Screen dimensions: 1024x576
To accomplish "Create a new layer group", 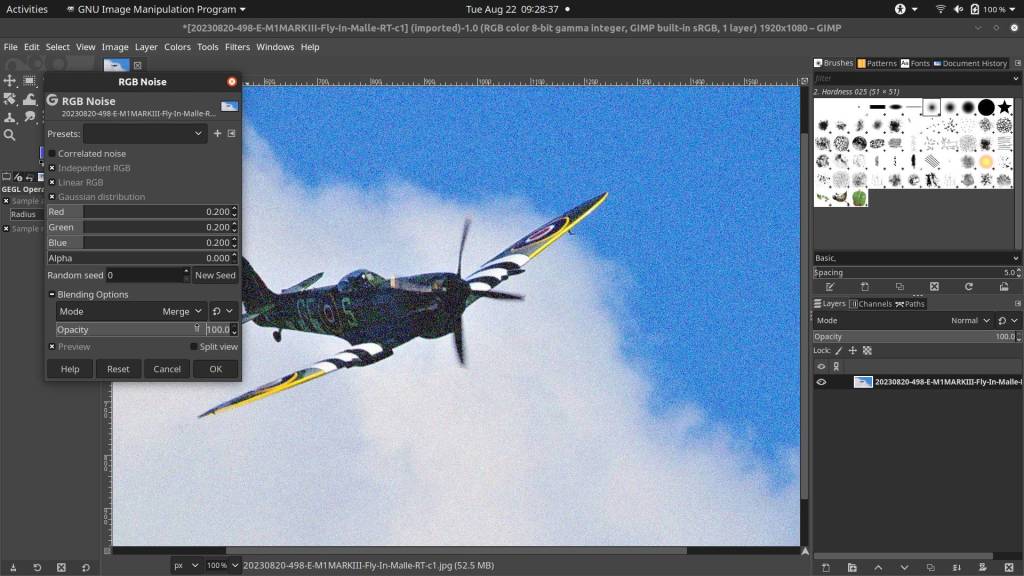I will [x=852, y=568].
